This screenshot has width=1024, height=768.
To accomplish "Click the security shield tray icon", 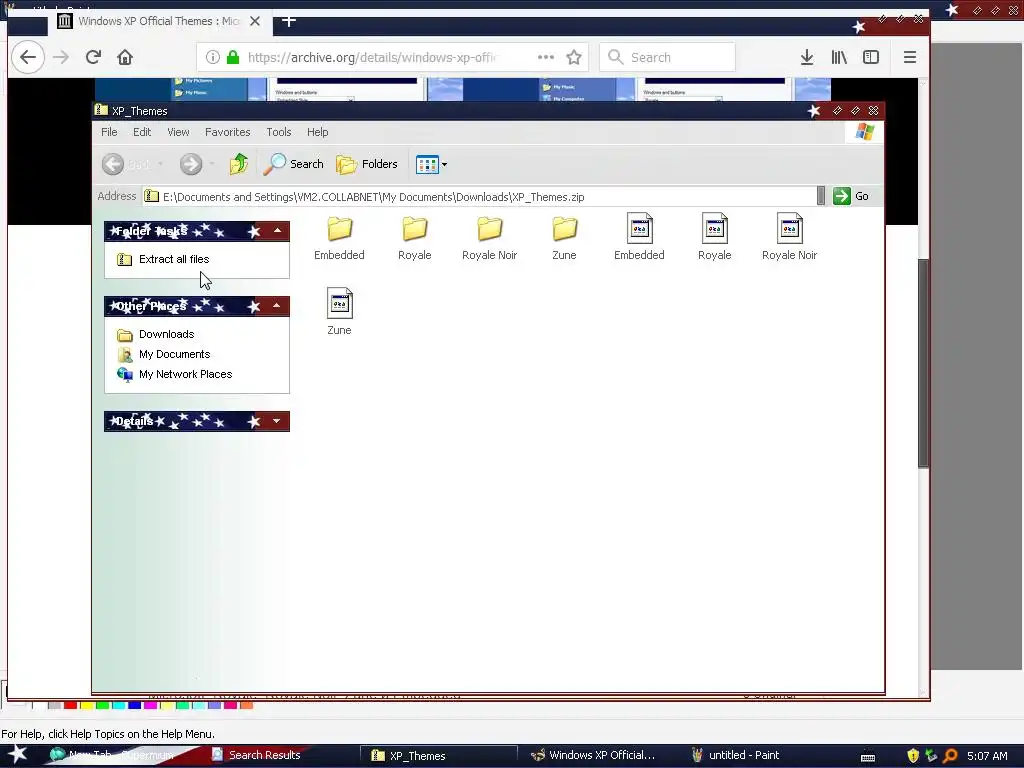I will point(913,756).
